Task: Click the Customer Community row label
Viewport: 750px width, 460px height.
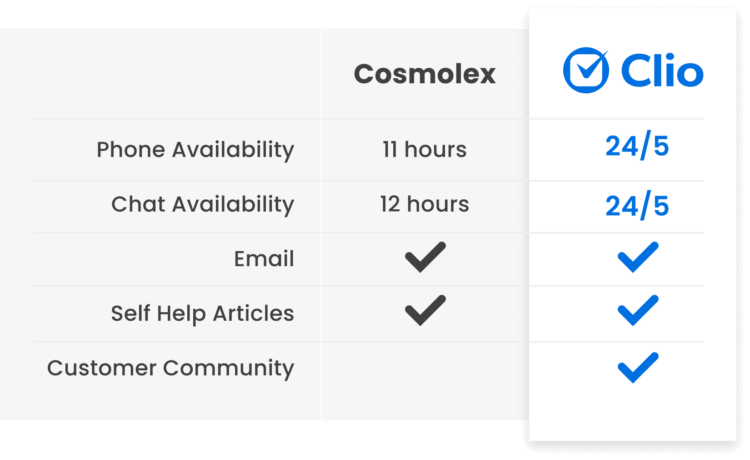Action: point(170,367)
